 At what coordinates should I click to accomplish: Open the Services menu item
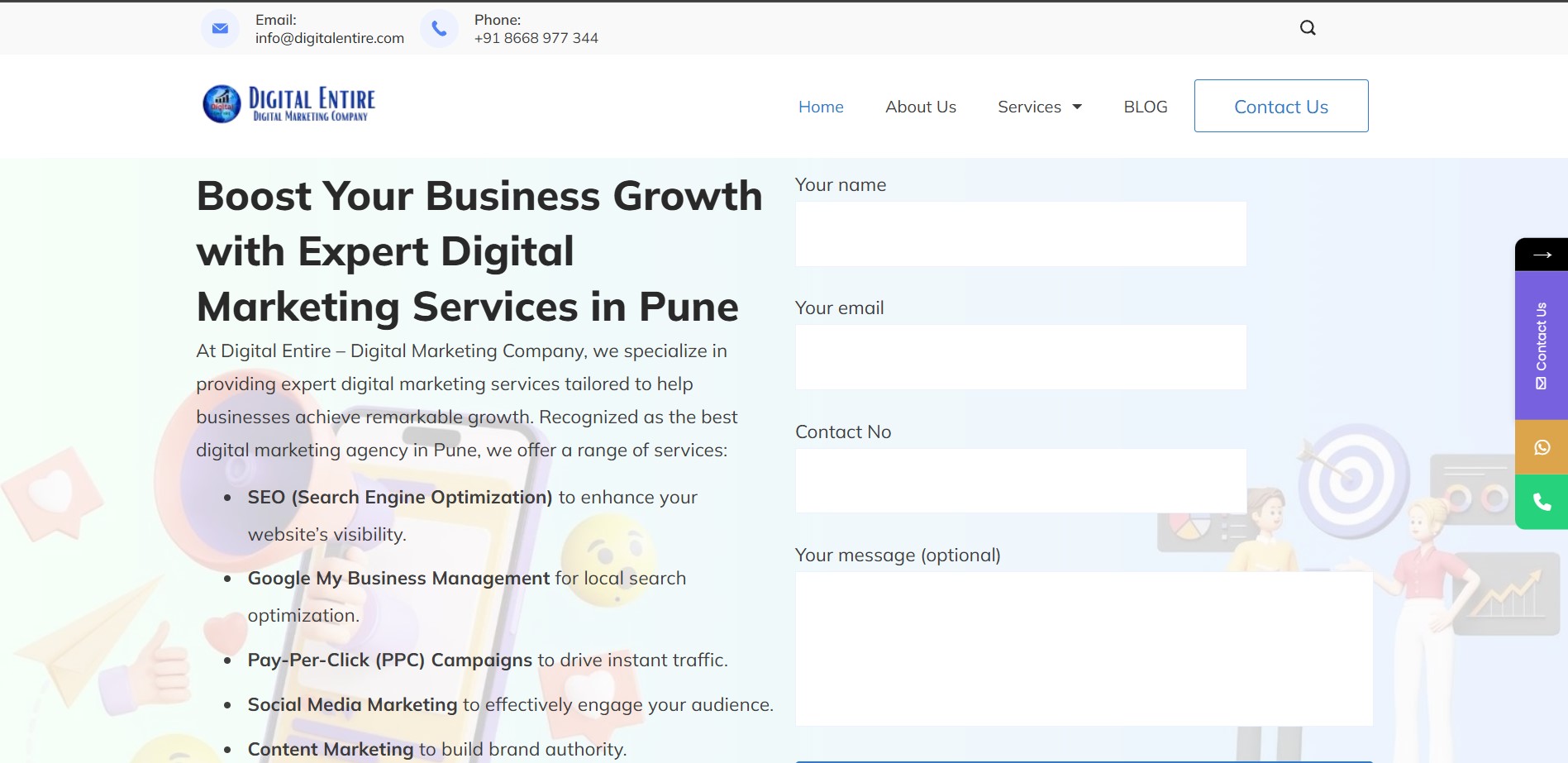pos(1029,107)
